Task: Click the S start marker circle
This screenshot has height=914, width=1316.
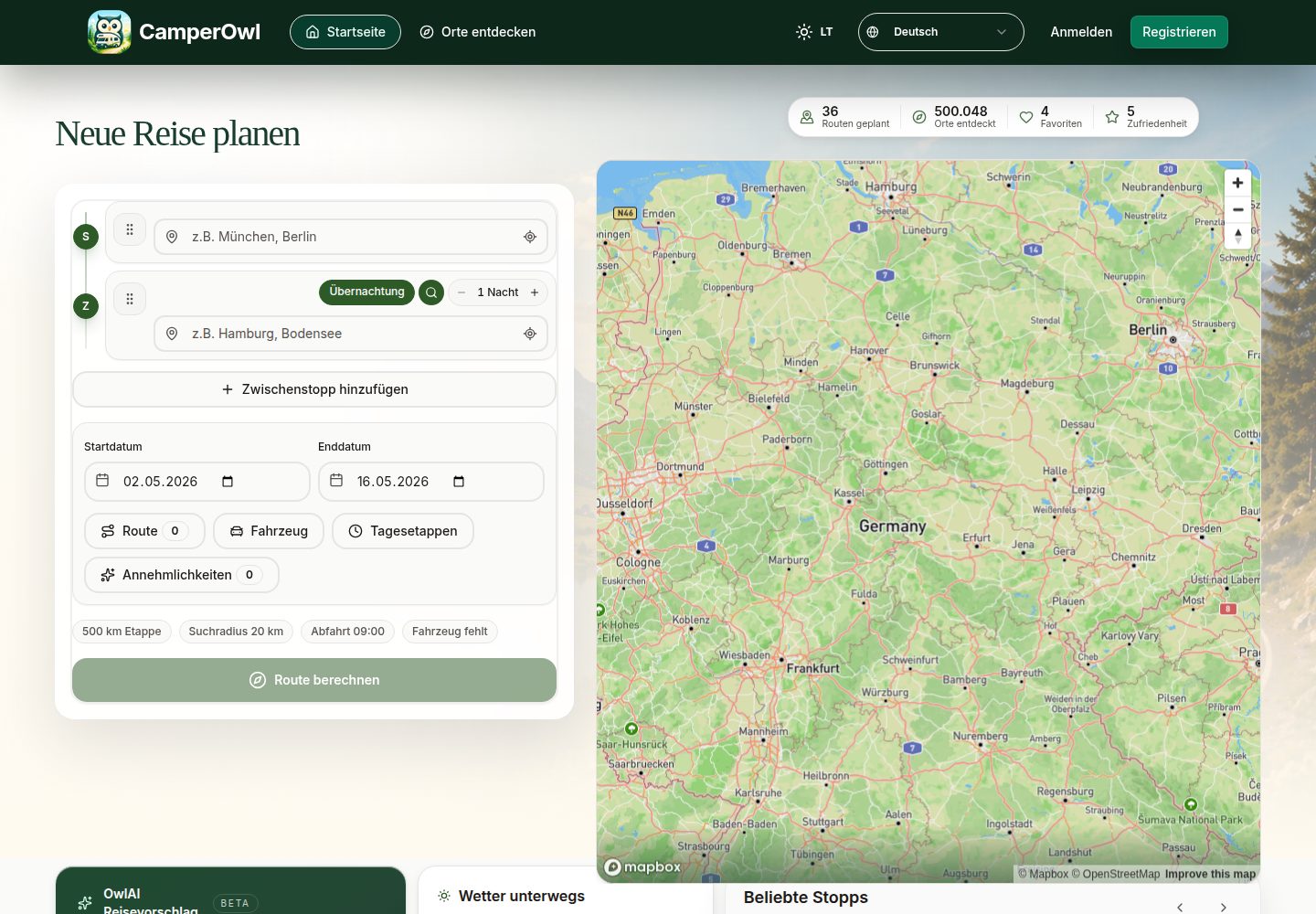Action: point(86,237)
